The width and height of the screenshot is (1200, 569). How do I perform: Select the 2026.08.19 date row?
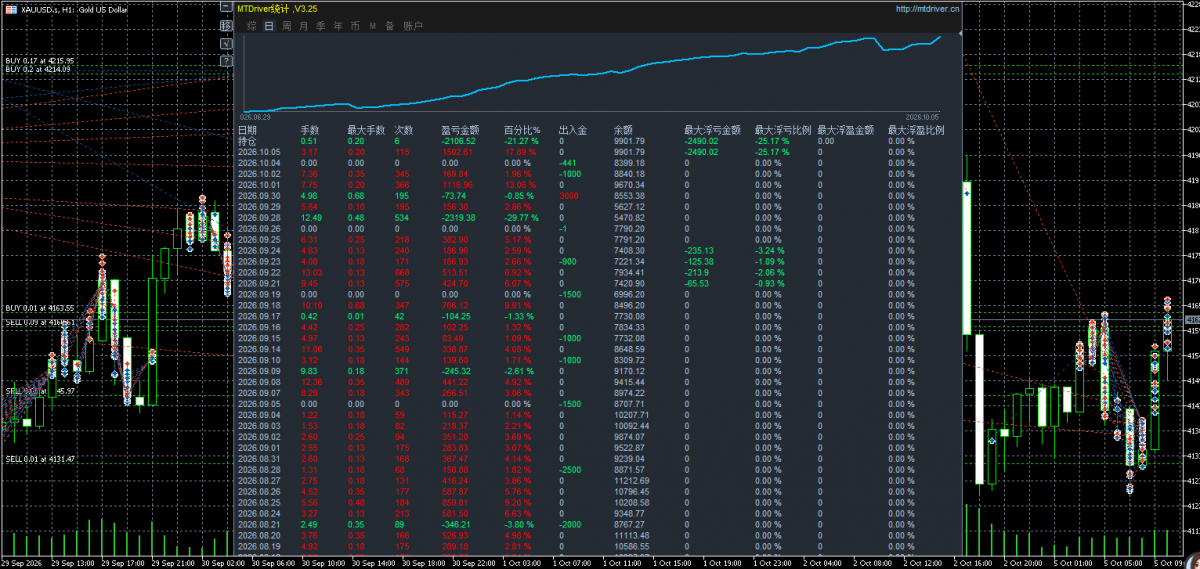(257, 546)
